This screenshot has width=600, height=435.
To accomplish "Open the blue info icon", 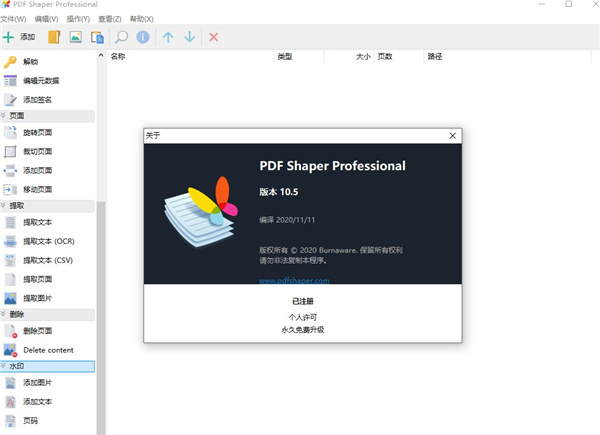I will coord(143,37).
